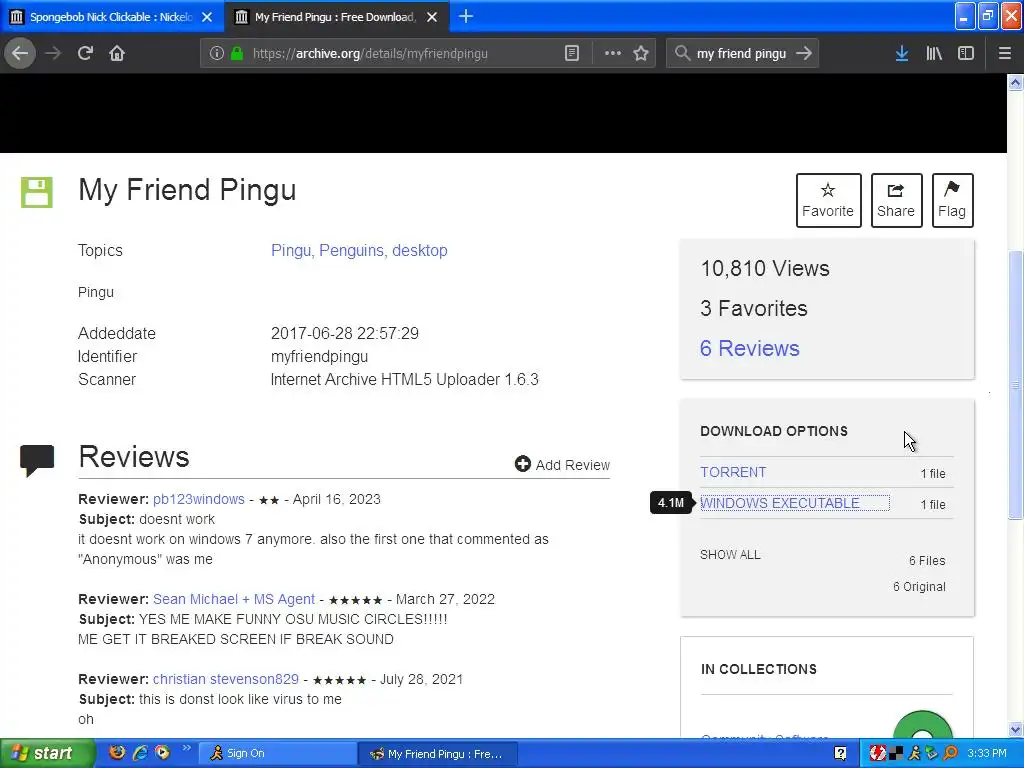Image resolution: width=1024 pixels, height=768 pixels.
Task: Open the downloads panel
Action: pyautogui.click(x=902, y=54)
